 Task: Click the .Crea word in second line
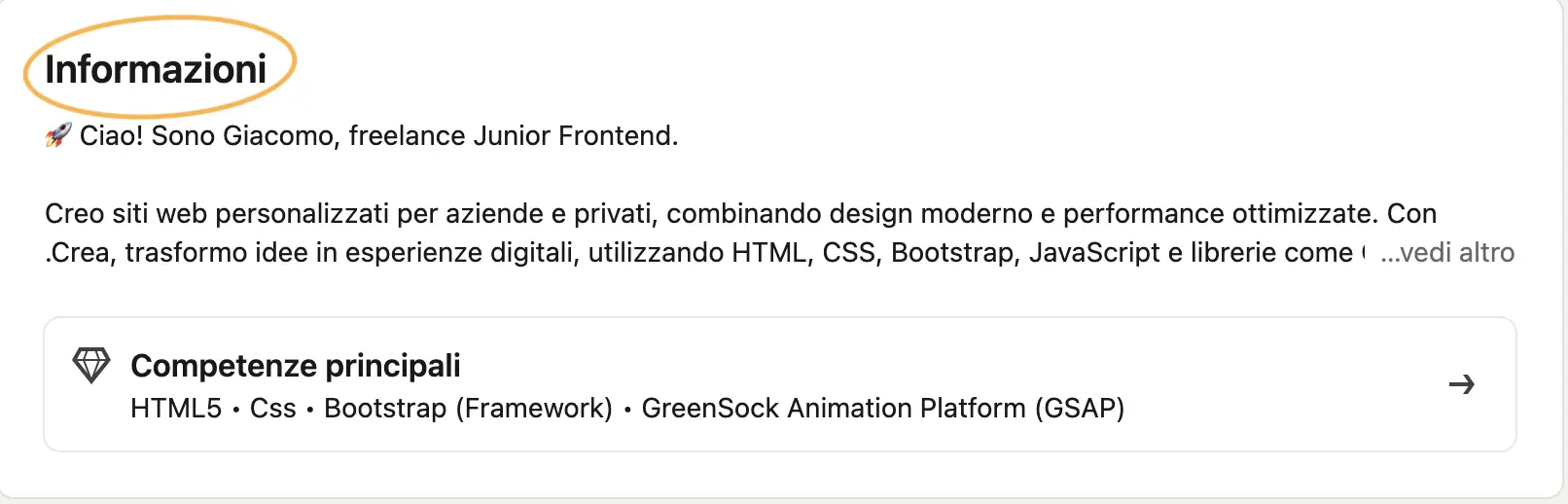point(80,253)
